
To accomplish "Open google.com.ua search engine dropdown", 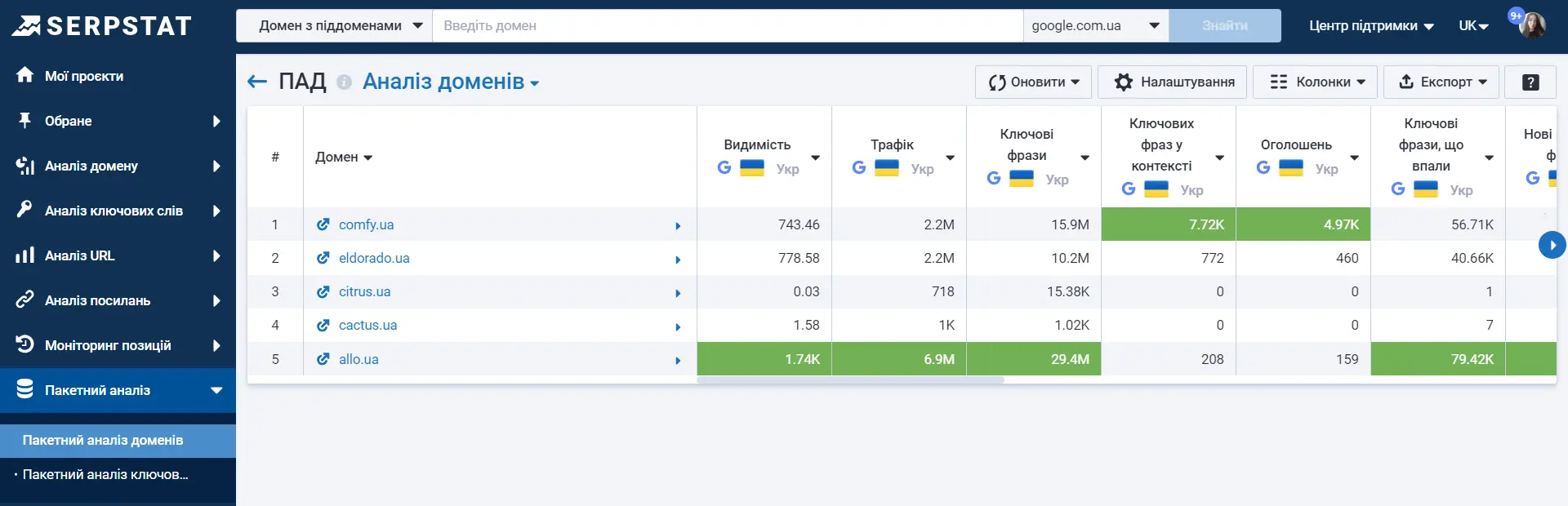I will [x=1096, y=25].
